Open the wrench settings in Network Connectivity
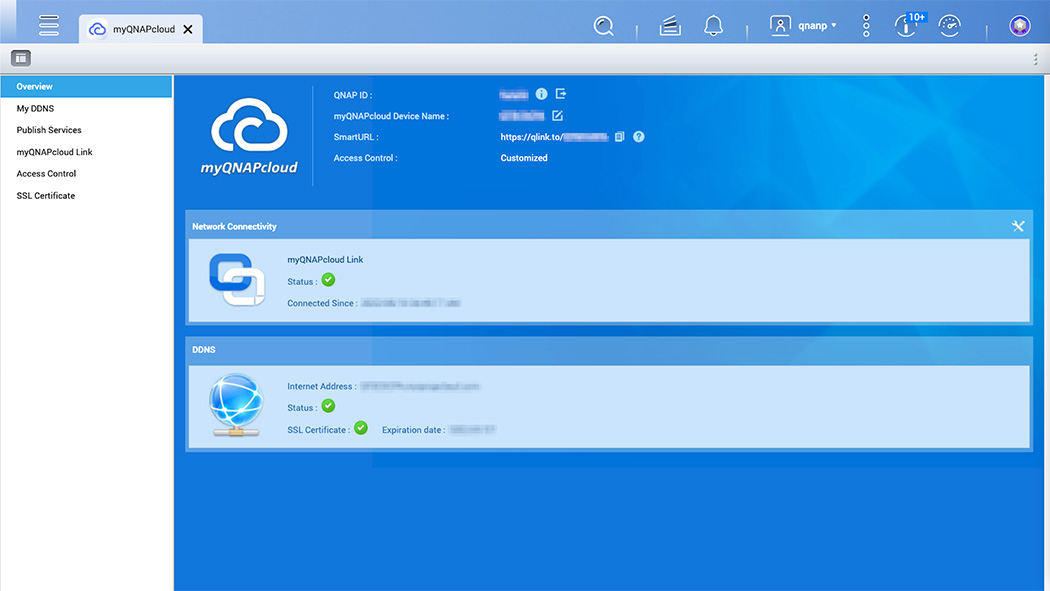This screenshot has height=591, width=1050. [1018, 226]
